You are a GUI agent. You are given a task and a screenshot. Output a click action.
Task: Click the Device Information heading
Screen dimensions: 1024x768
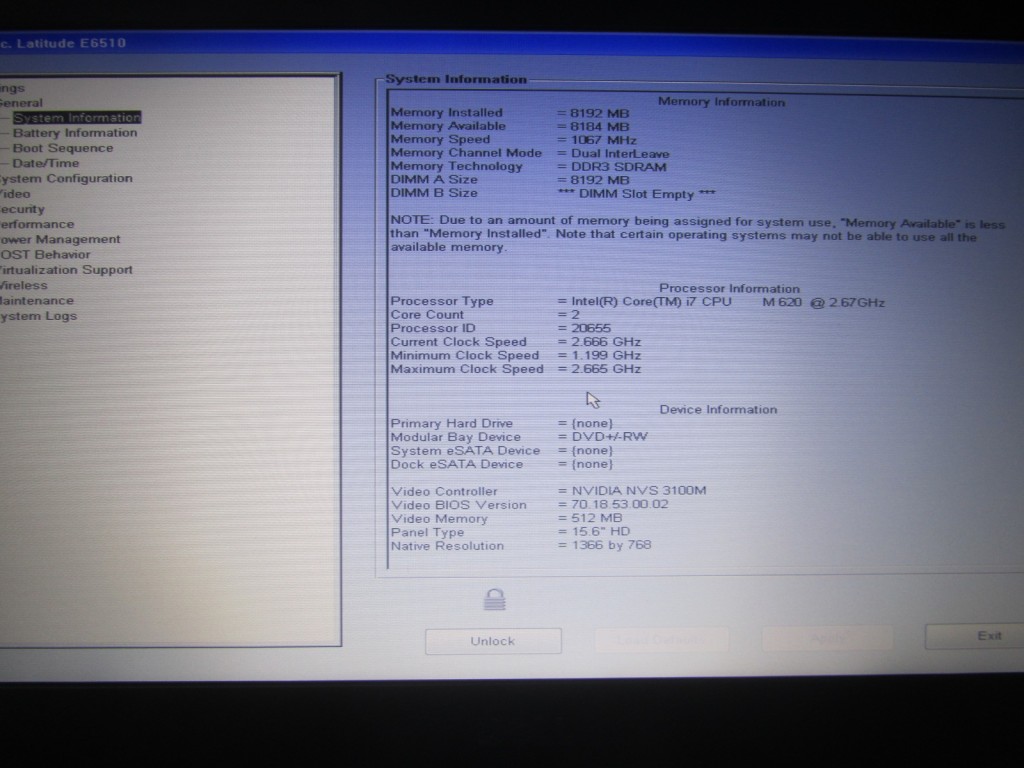pyautogui.click(x=718, y=409)
